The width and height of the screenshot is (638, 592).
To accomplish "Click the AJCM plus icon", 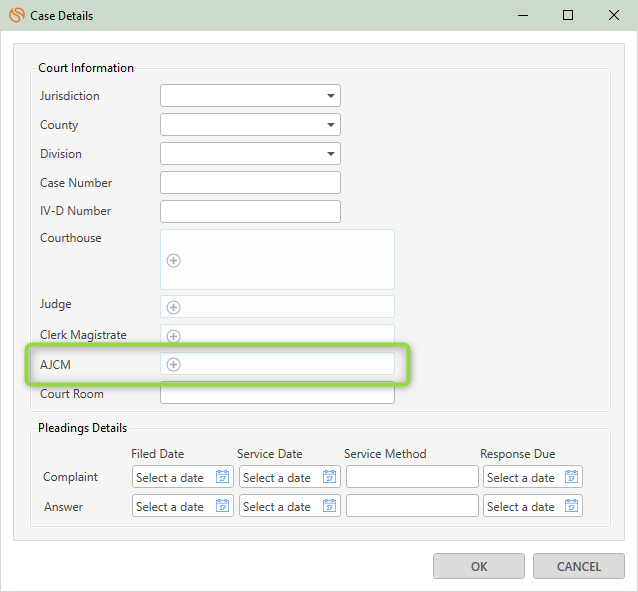I will pyautogui.click(x=174, y=365).
